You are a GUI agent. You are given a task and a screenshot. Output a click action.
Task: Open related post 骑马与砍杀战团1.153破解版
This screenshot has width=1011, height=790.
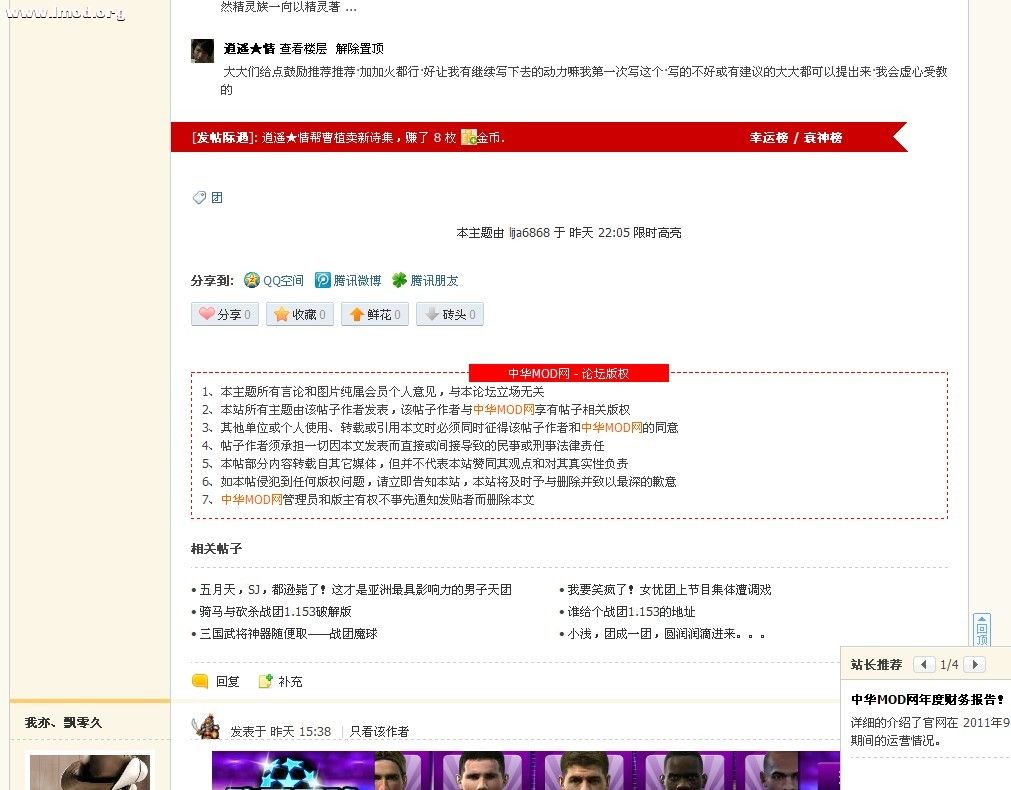point(275,612)
